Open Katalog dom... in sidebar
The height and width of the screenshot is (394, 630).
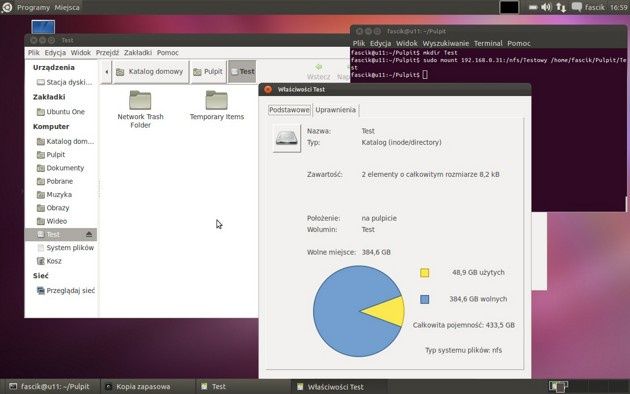(65, 141)
